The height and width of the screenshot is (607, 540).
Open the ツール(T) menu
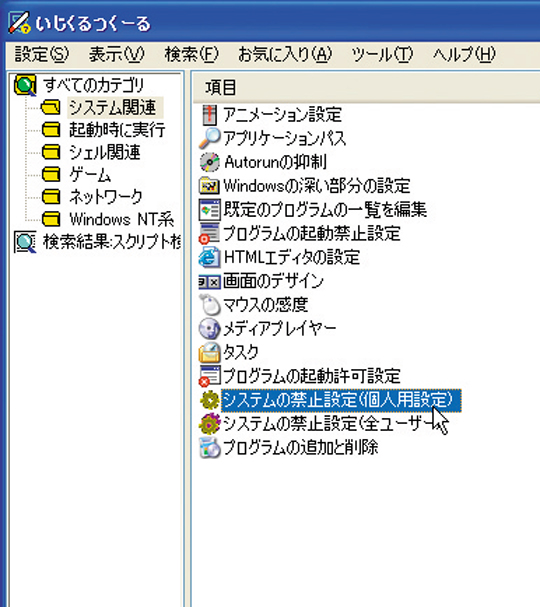coord(382,54)
